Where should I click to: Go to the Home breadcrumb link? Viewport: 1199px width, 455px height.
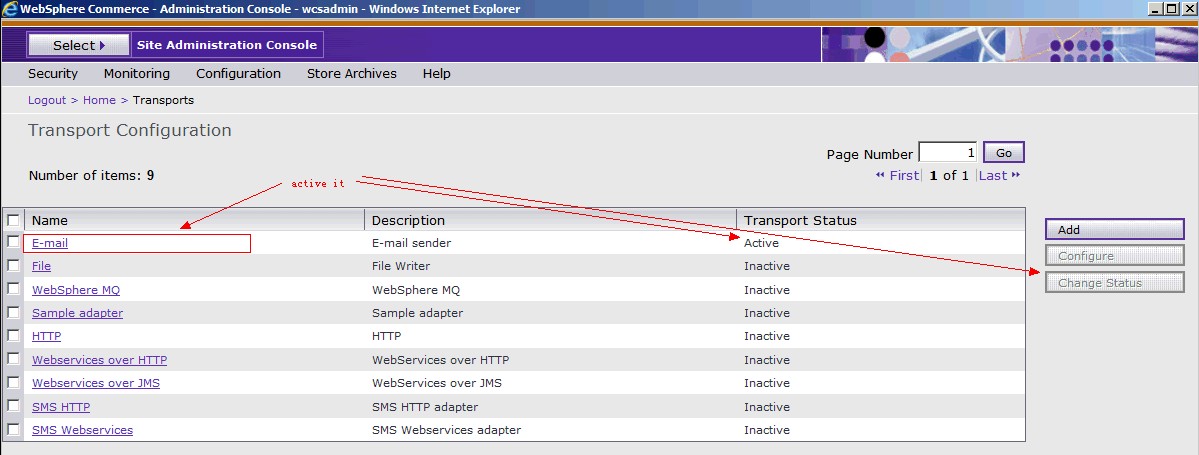[99, 100]
